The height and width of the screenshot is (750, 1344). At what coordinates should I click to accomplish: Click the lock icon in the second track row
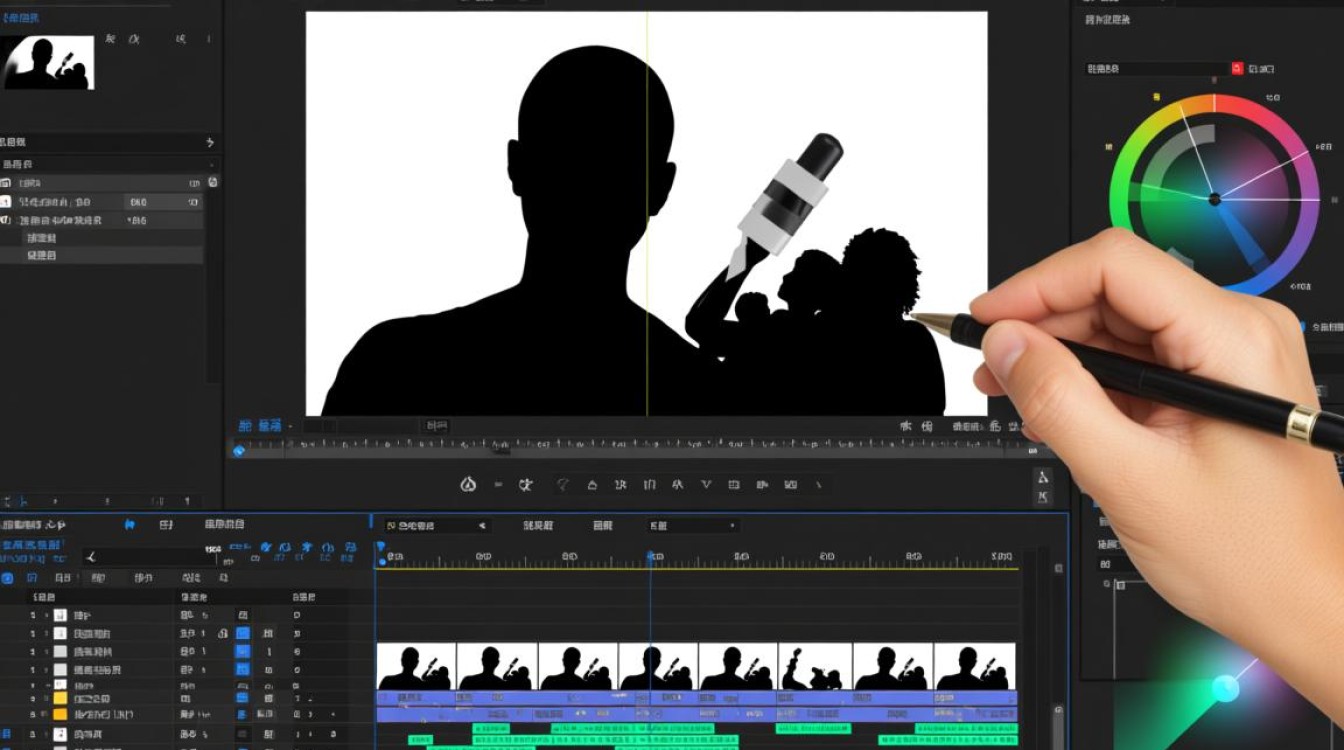coord(222,634)
